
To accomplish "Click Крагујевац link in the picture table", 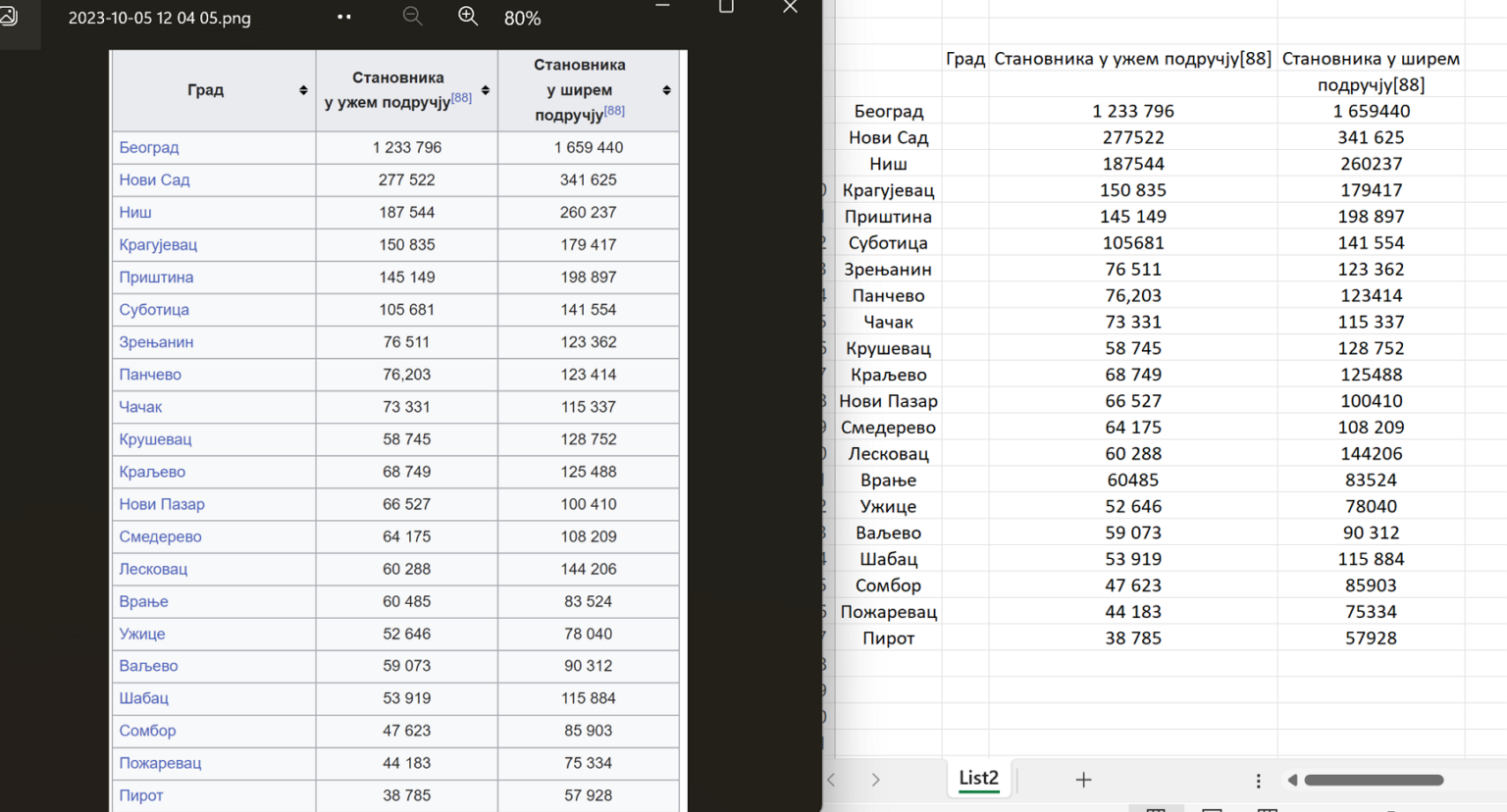I will click(x=158, y=244).
